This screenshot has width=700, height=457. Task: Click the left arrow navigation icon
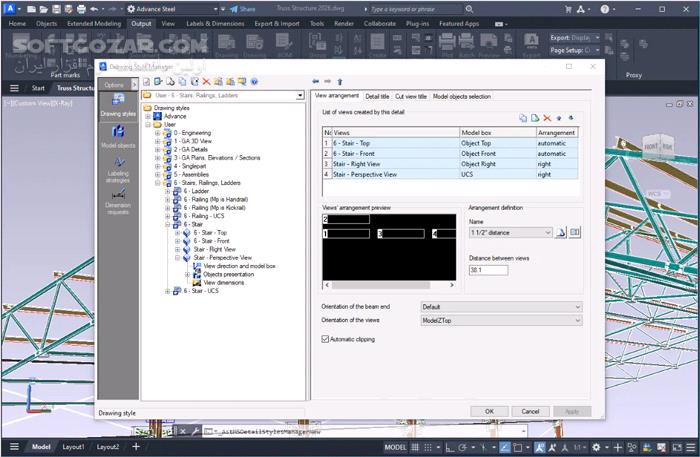[x=316, y=81]
